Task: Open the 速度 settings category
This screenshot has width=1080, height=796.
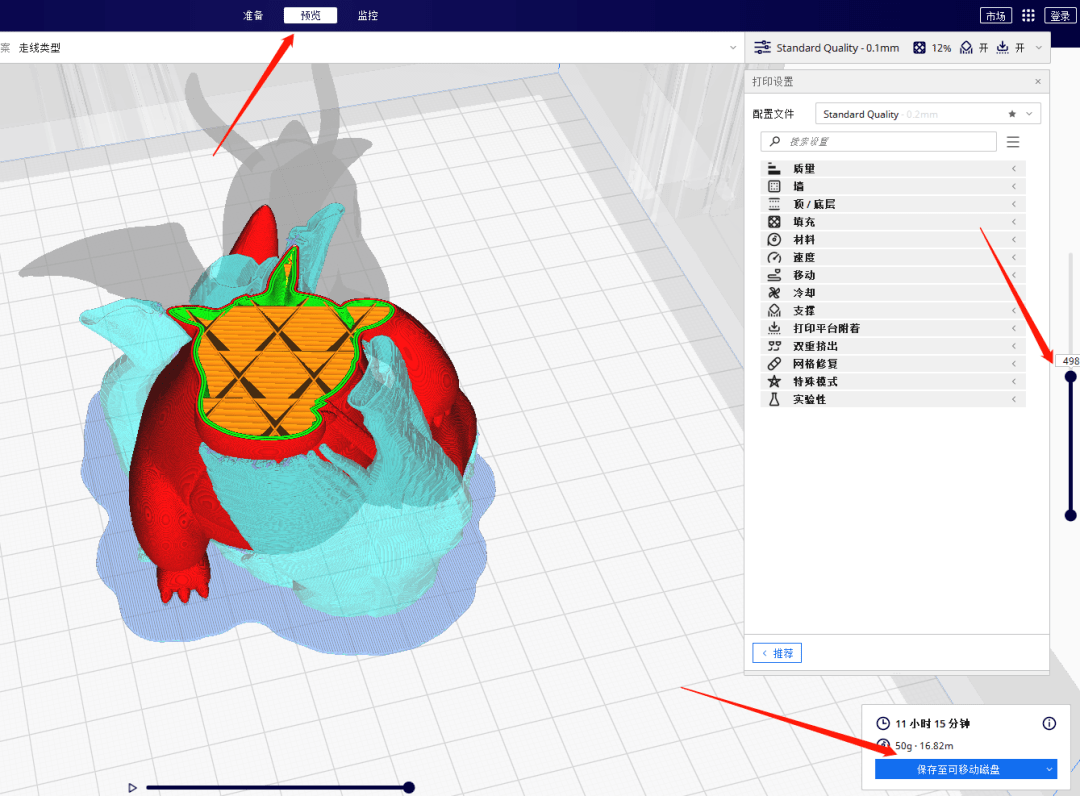Action: [893, 258]
